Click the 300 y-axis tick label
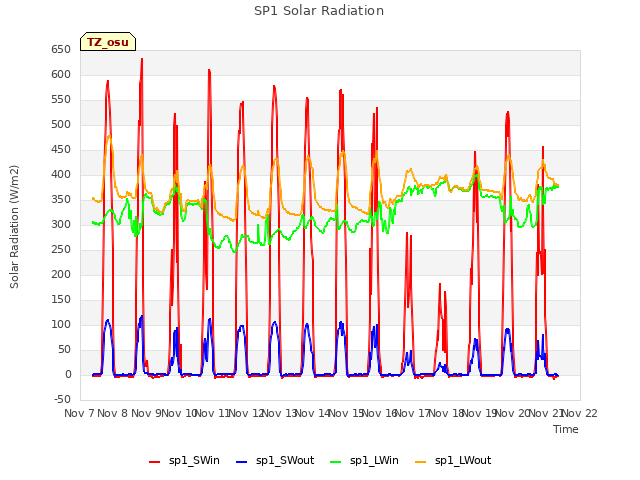Screen dimensions: 640x480 [x=61, y=224]
